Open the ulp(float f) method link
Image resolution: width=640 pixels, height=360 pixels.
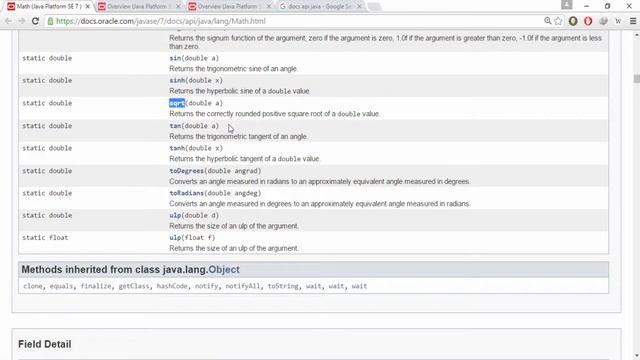pos(175,238)
